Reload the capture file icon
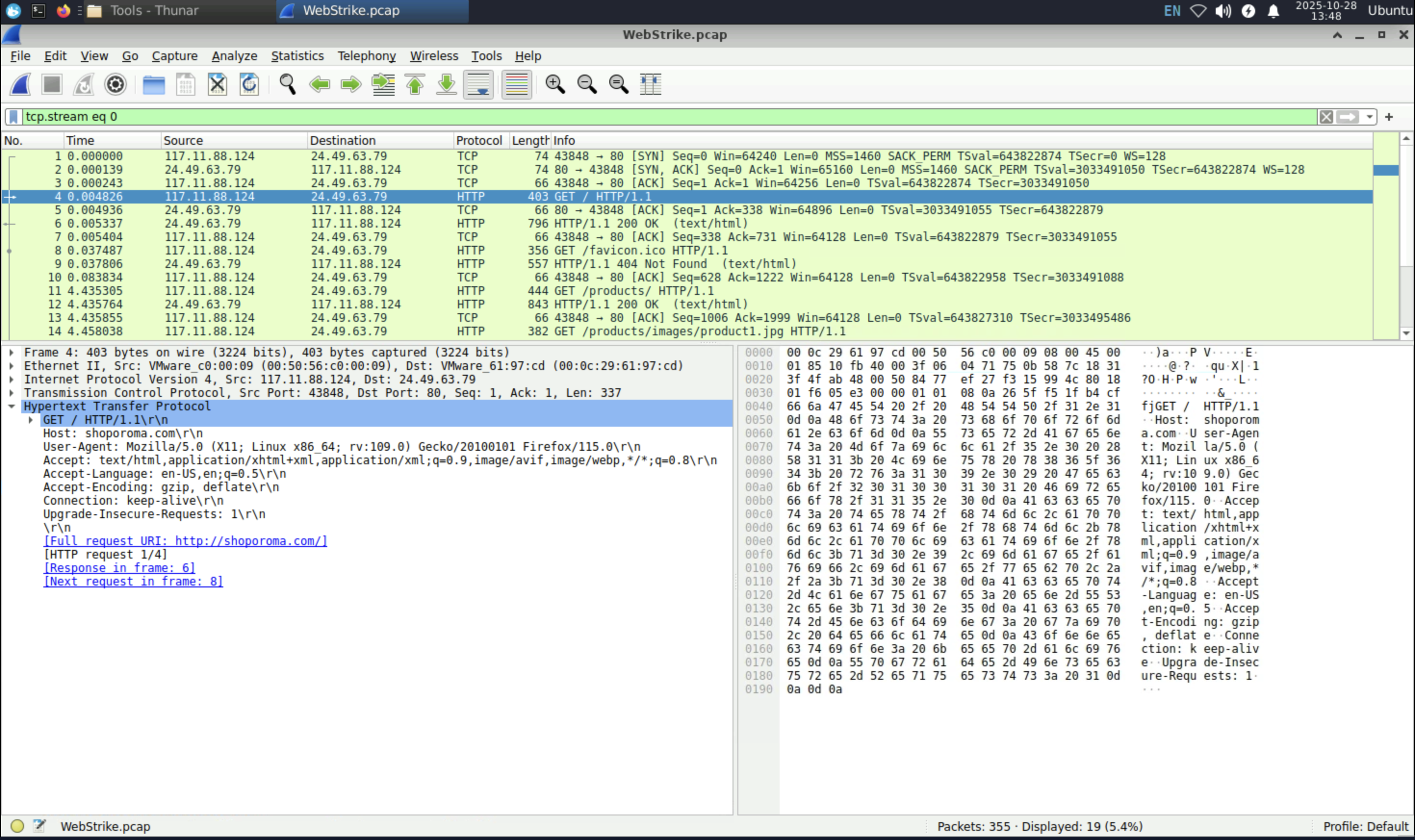The height and width of the screenshot is (840, 1415). tap(249, 85)
